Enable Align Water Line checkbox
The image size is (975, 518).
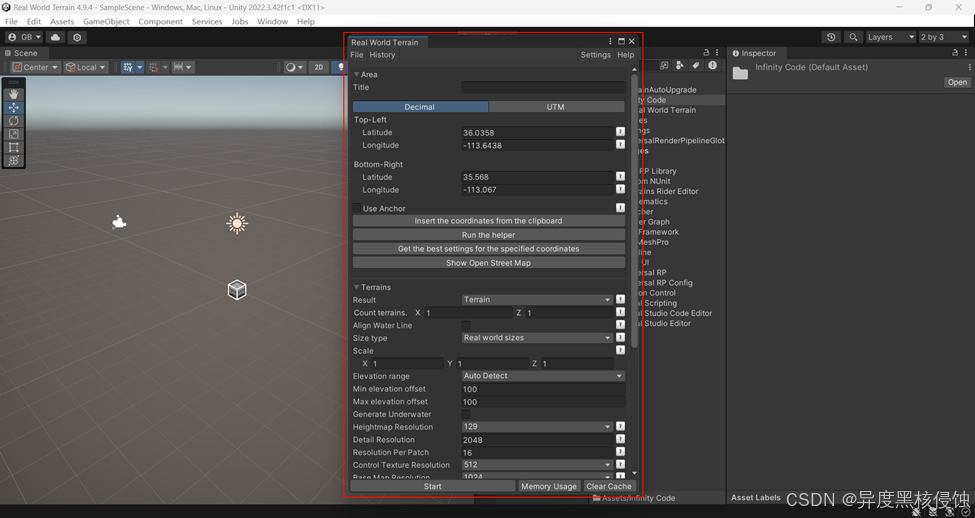466,325
